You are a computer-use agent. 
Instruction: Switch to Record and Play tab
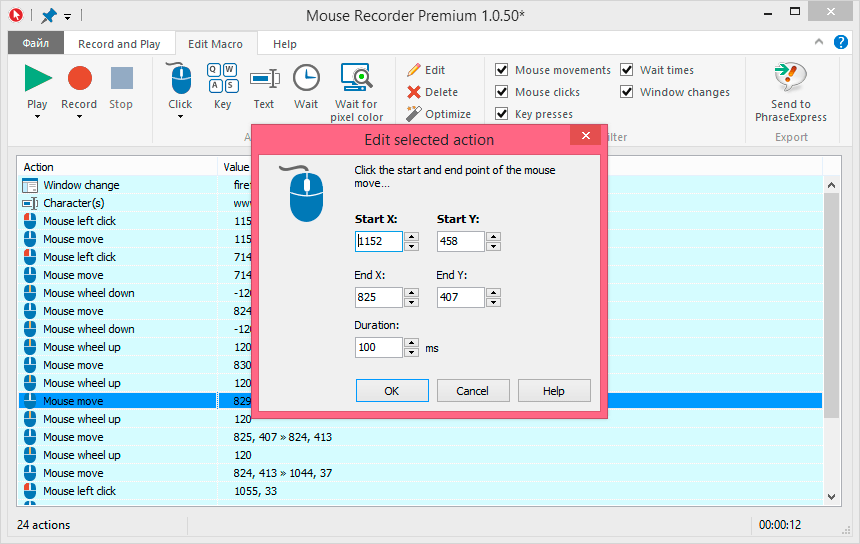pos(119,44)
